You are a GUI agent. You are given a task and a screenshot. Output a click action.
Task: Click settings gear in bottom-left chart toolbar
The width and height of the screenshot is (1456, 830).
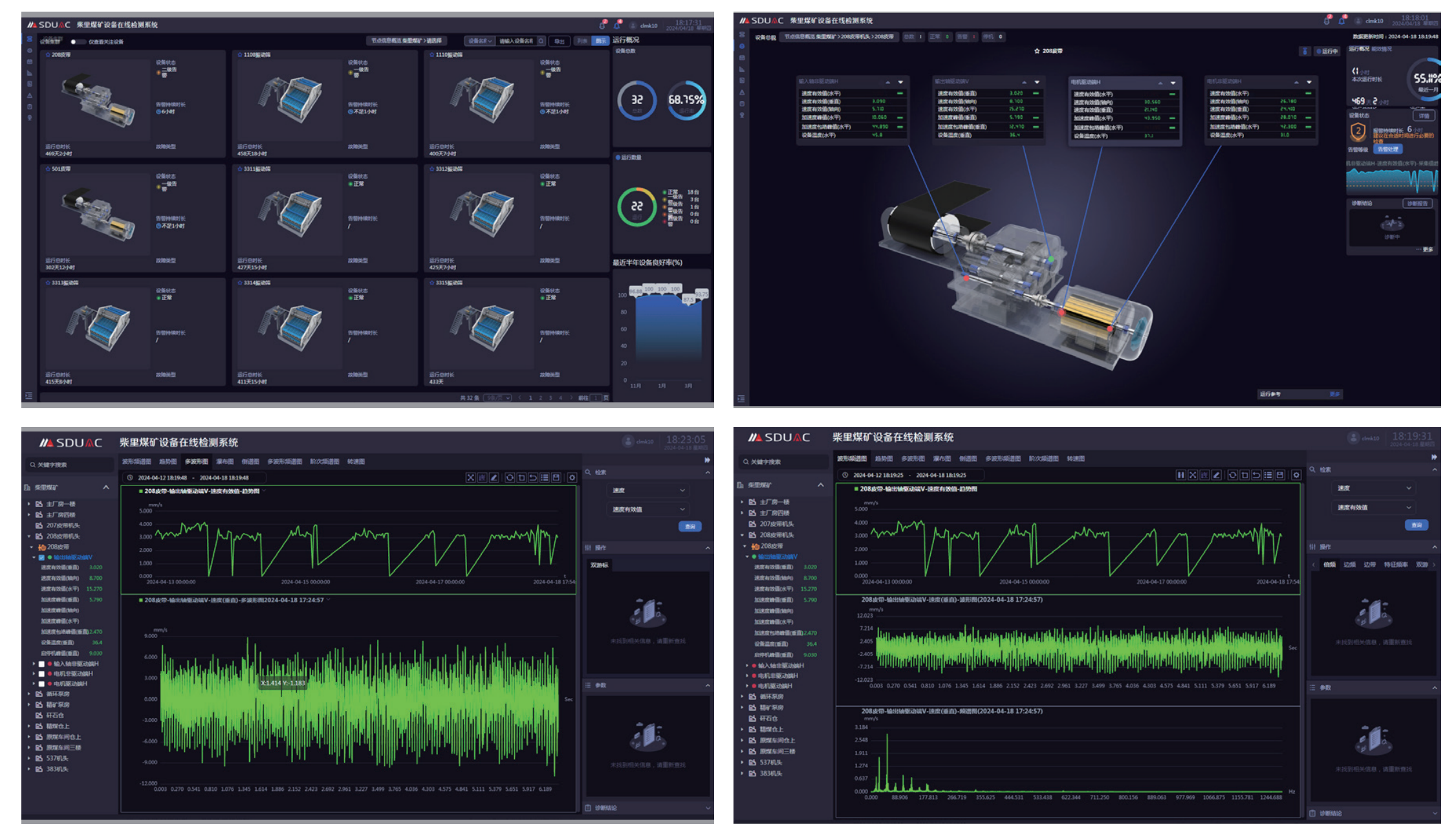[x=572, y=477]
